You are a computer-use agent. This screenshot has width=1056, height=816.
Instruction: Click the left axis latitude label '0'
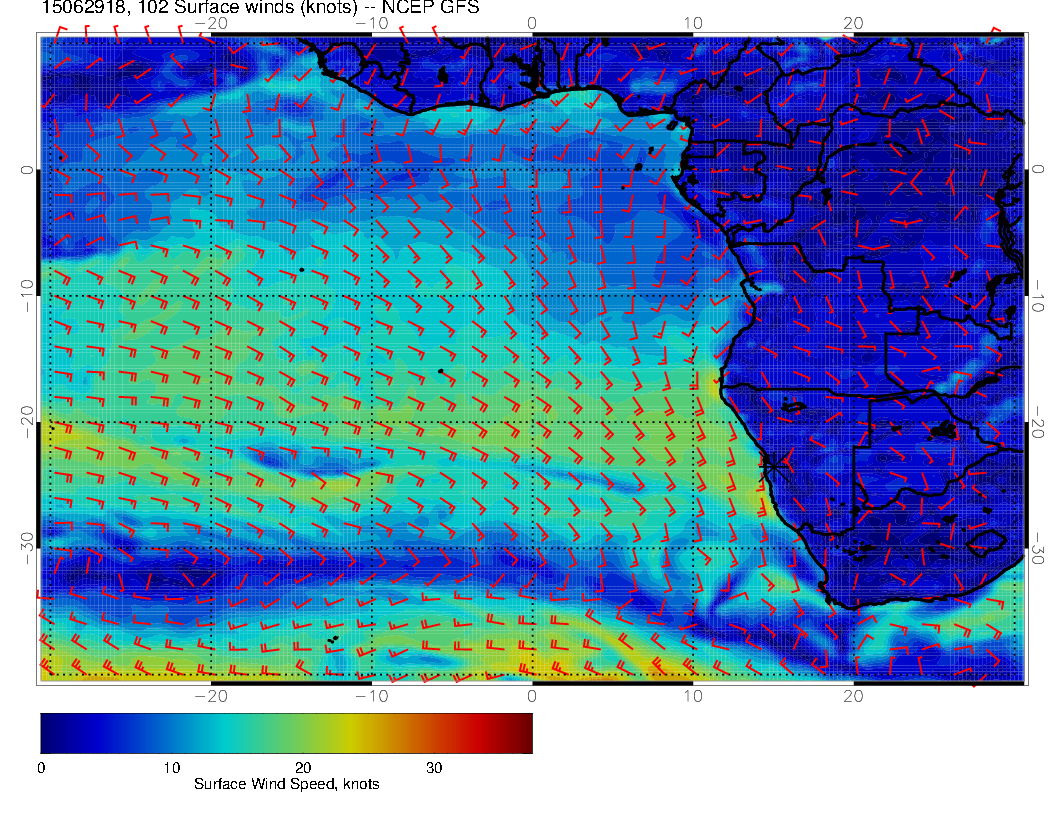27,170
